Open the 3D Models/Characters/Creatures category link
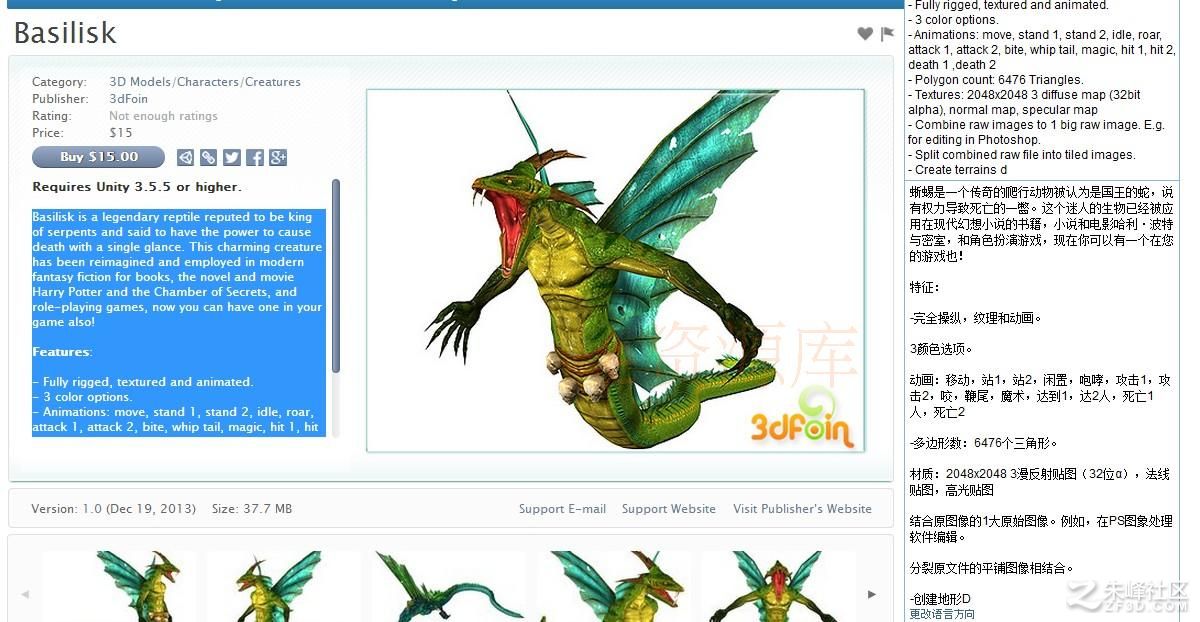The height and width of the screenshot is (622, 1200). click(x=205, y=82)
